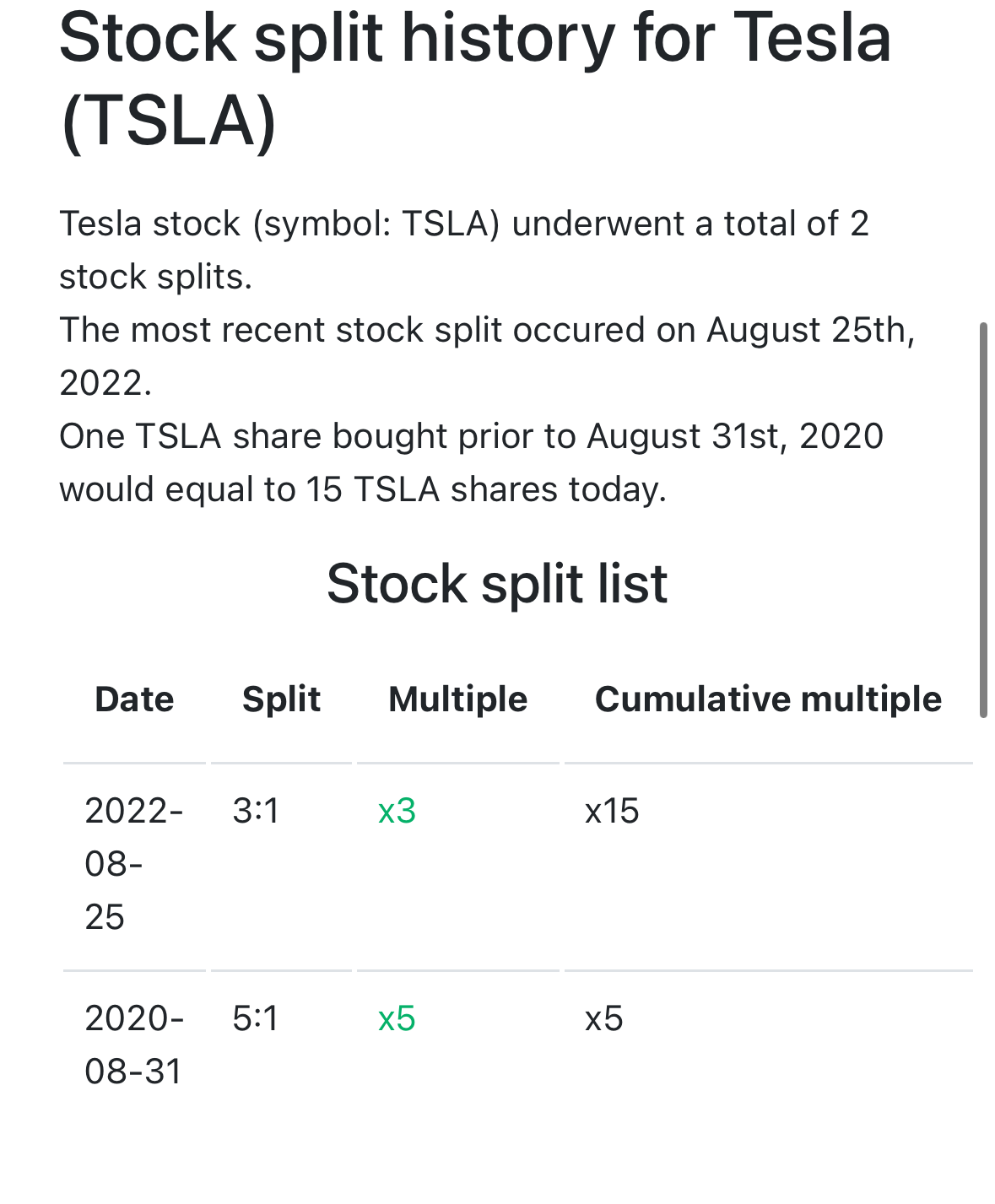995x1204 pixels.
Task: Click the 3:1 split ratio cell
Action: [256, 811]
